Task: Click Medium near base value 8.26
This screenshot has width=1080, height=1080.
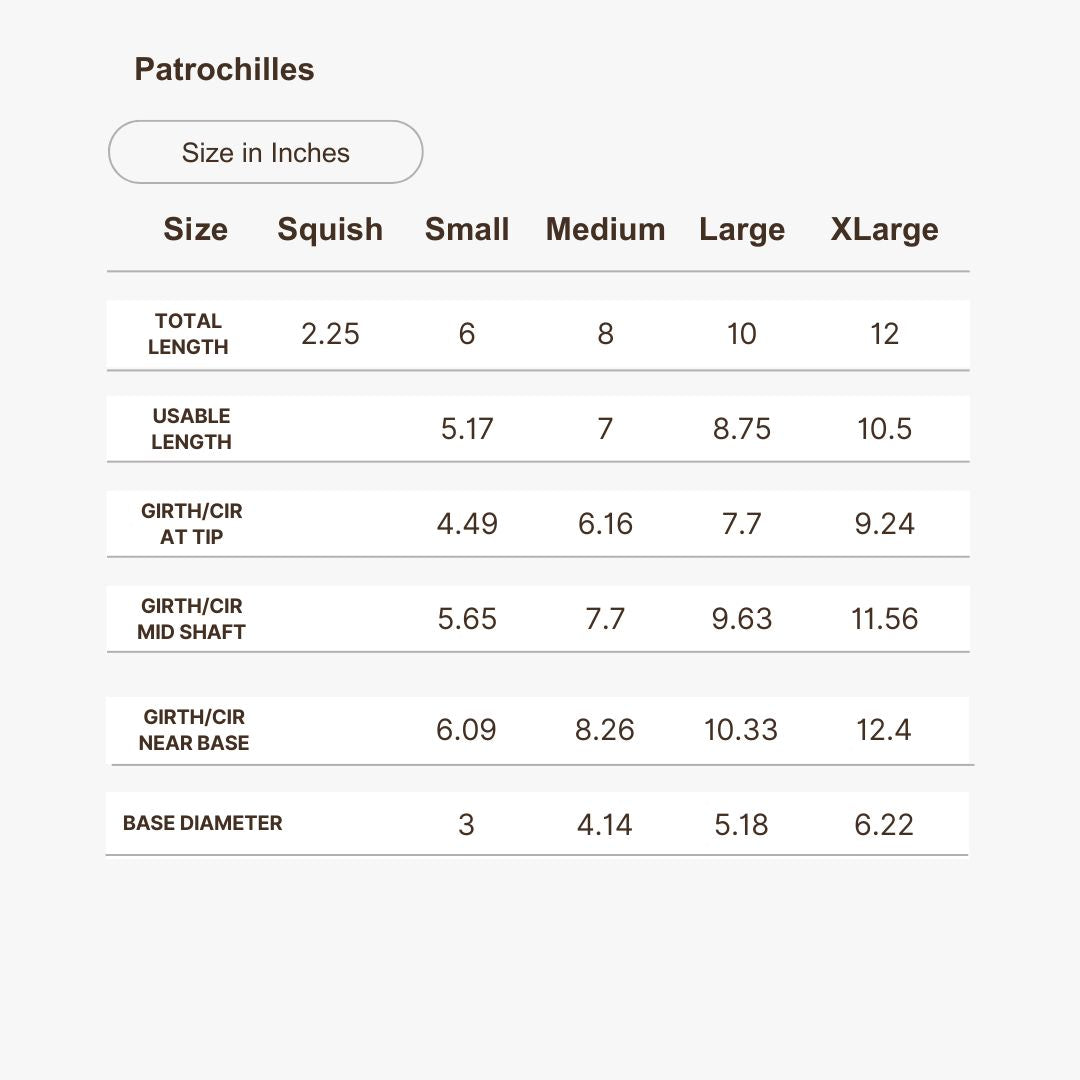Action: pos(605,729)
